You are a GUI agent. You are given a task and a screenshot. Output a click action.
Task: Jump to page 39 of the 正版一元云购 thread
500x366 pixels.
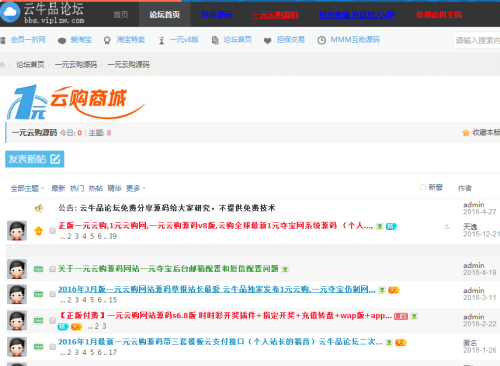tap(113, 236)
